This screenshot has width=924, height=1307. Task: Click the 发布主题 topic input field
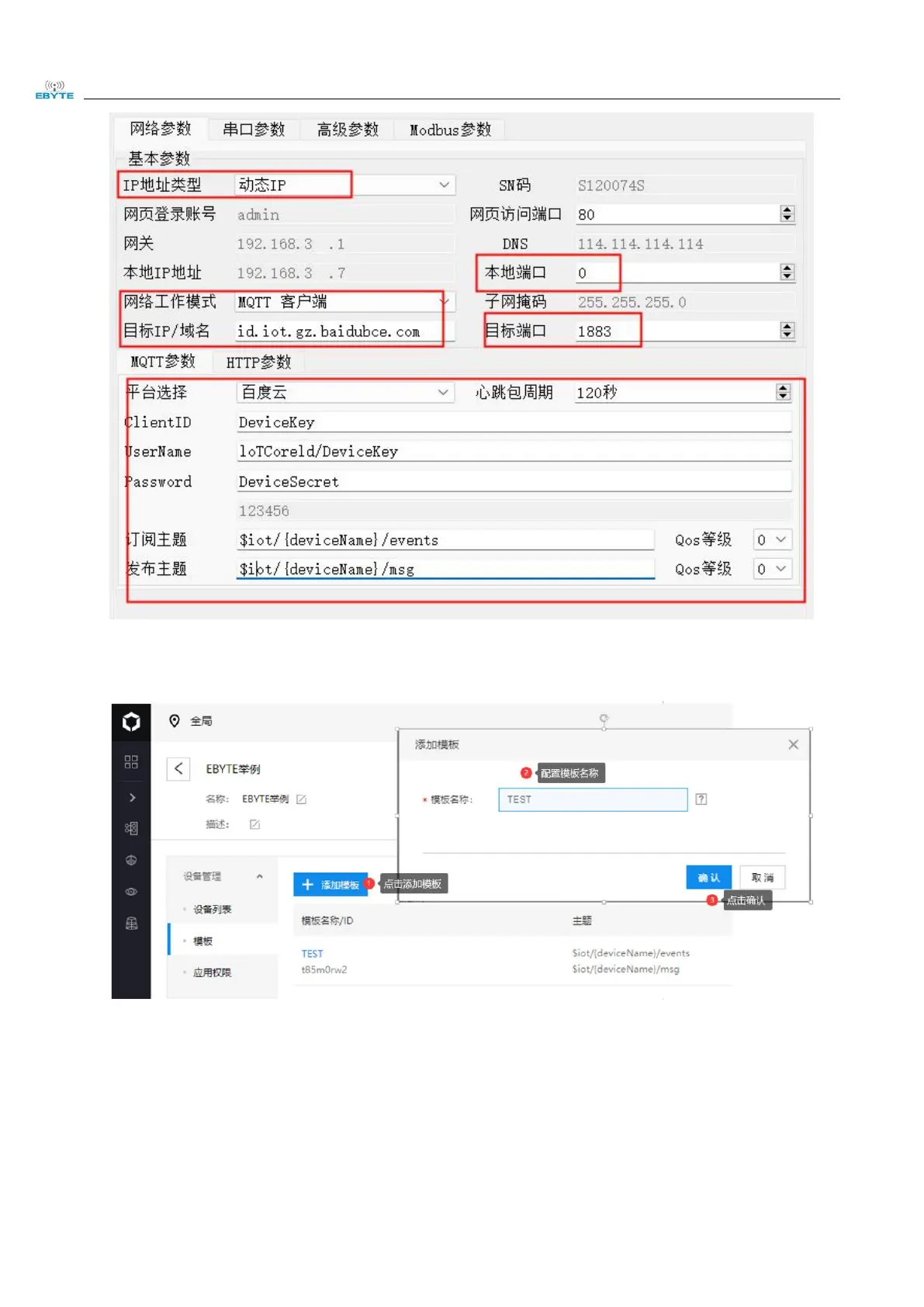(x=445, y=570)
